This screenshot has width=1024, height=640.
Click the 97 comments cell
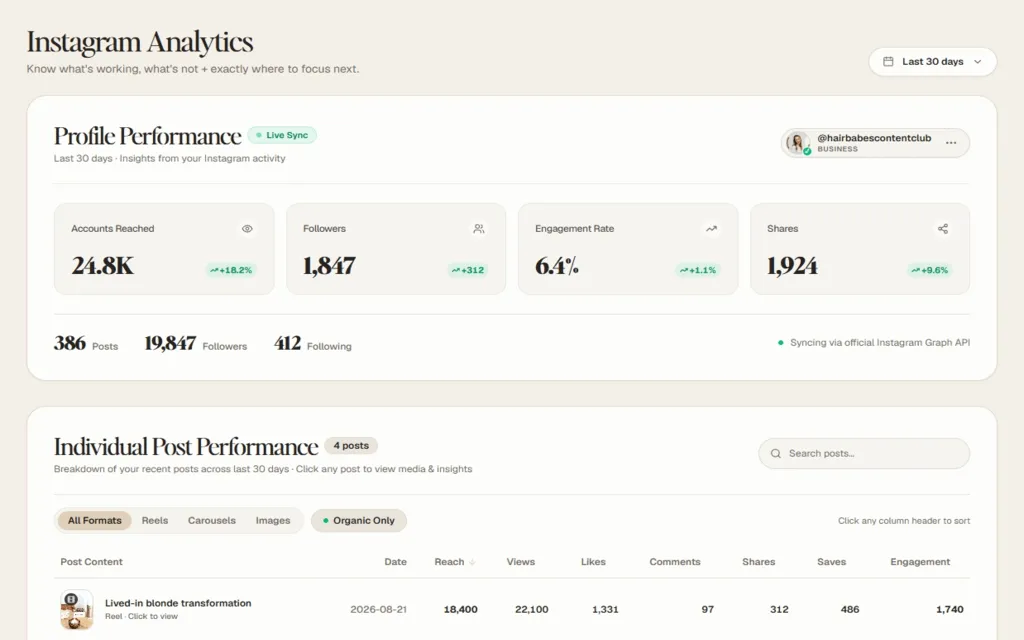[707, 609]
